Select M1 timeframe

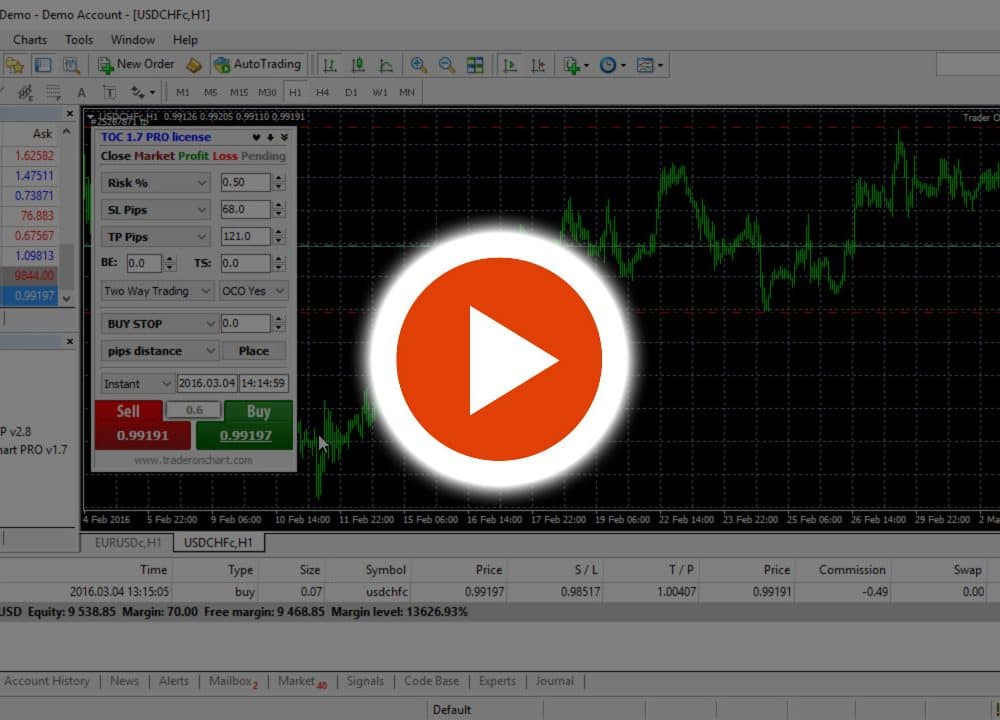182,92
